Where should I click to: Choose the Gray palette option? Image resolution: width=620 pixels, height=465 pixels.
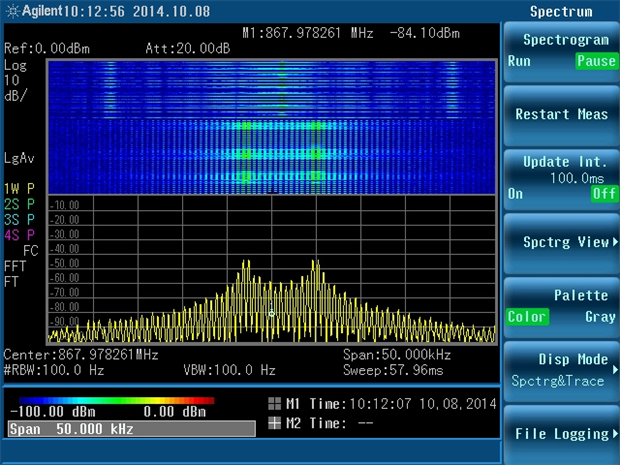600,317
